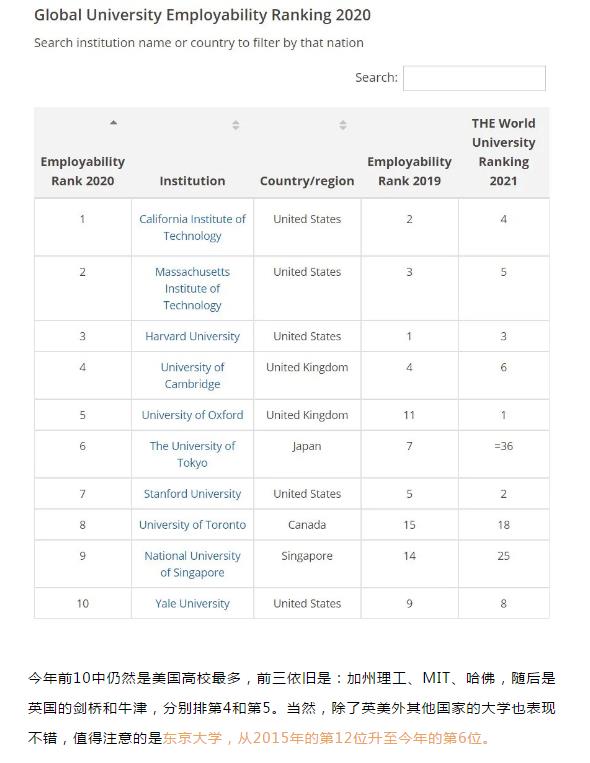Click THE World University Ranking 2021 header
590x763 pixels.
(503, 152)
